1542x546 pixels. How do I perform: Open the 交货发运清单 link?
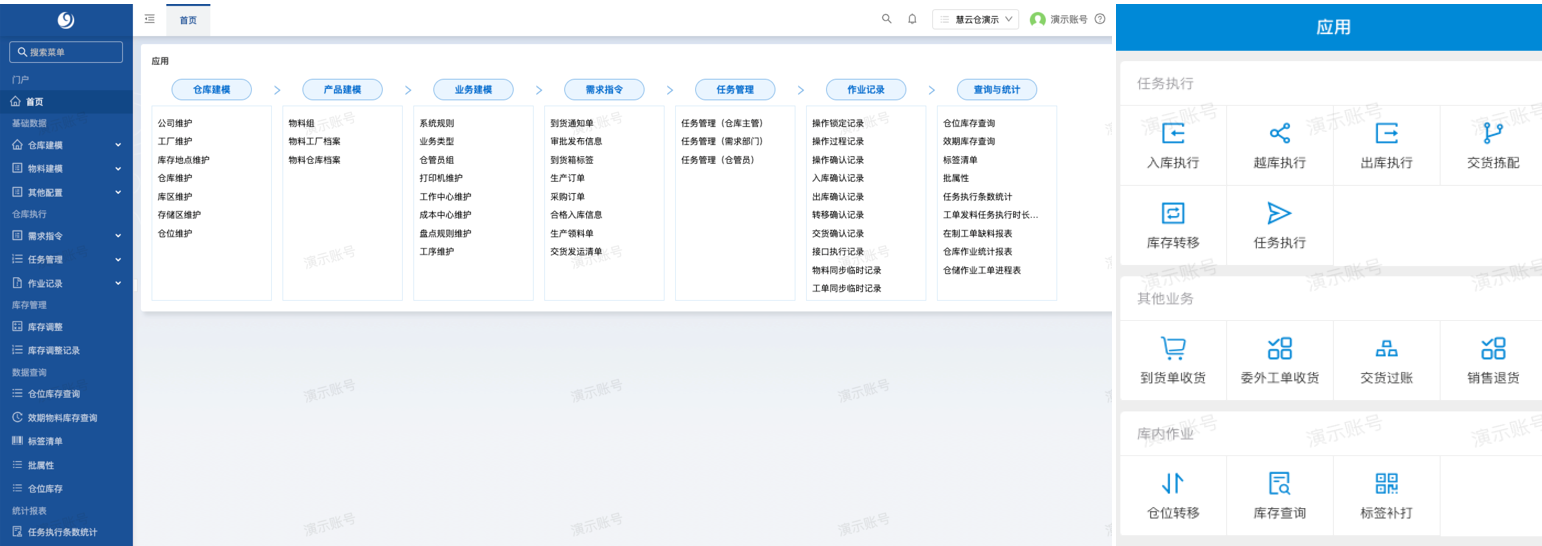pyautogui.click(x=576, y=252)
